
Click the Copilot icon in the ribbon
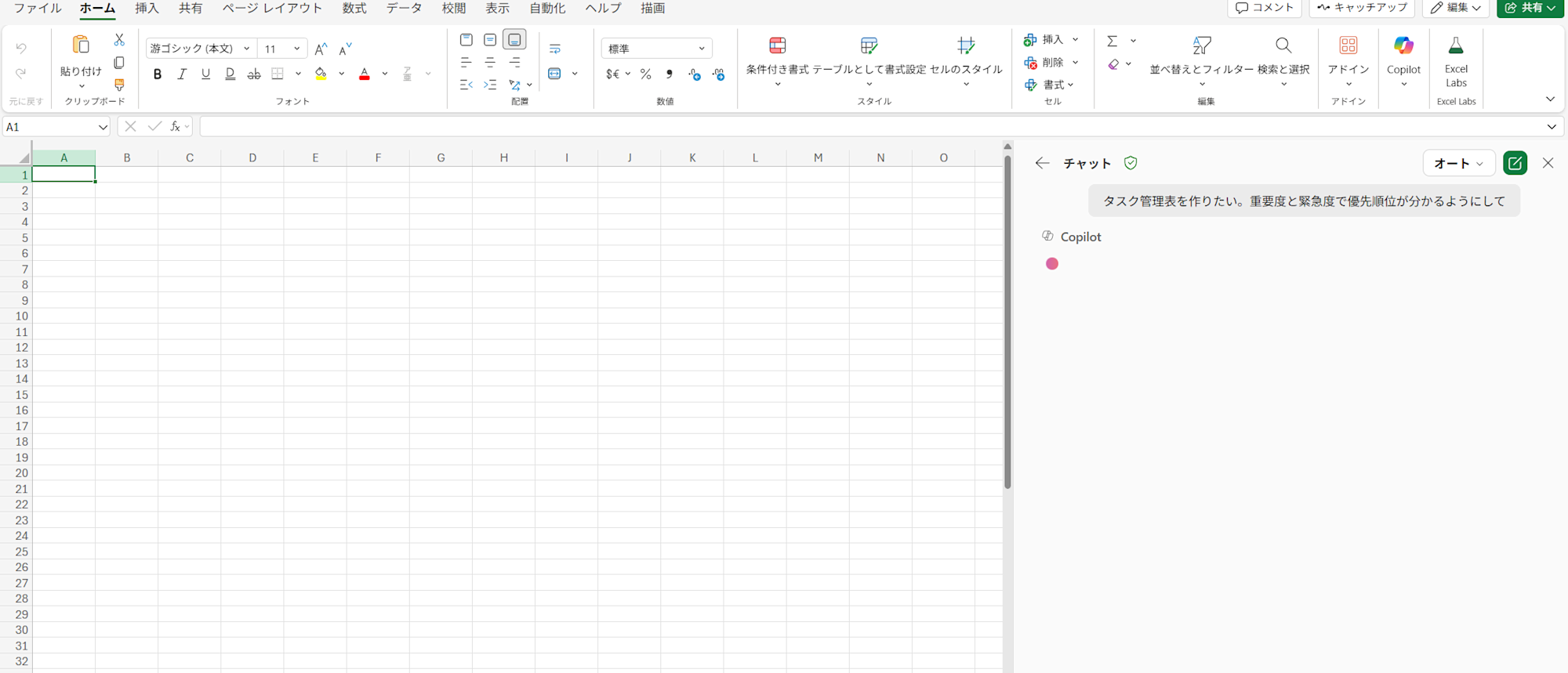pos(1403,55)
